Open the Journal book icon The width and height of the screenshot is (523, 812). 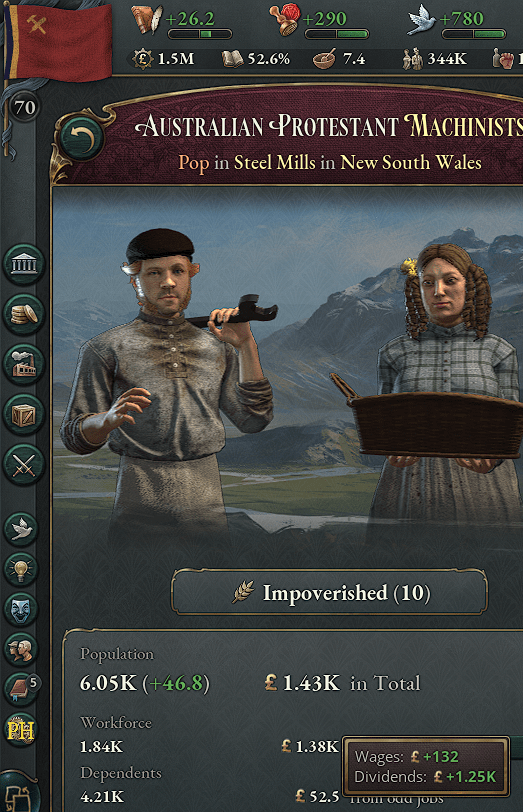(21, 689)
